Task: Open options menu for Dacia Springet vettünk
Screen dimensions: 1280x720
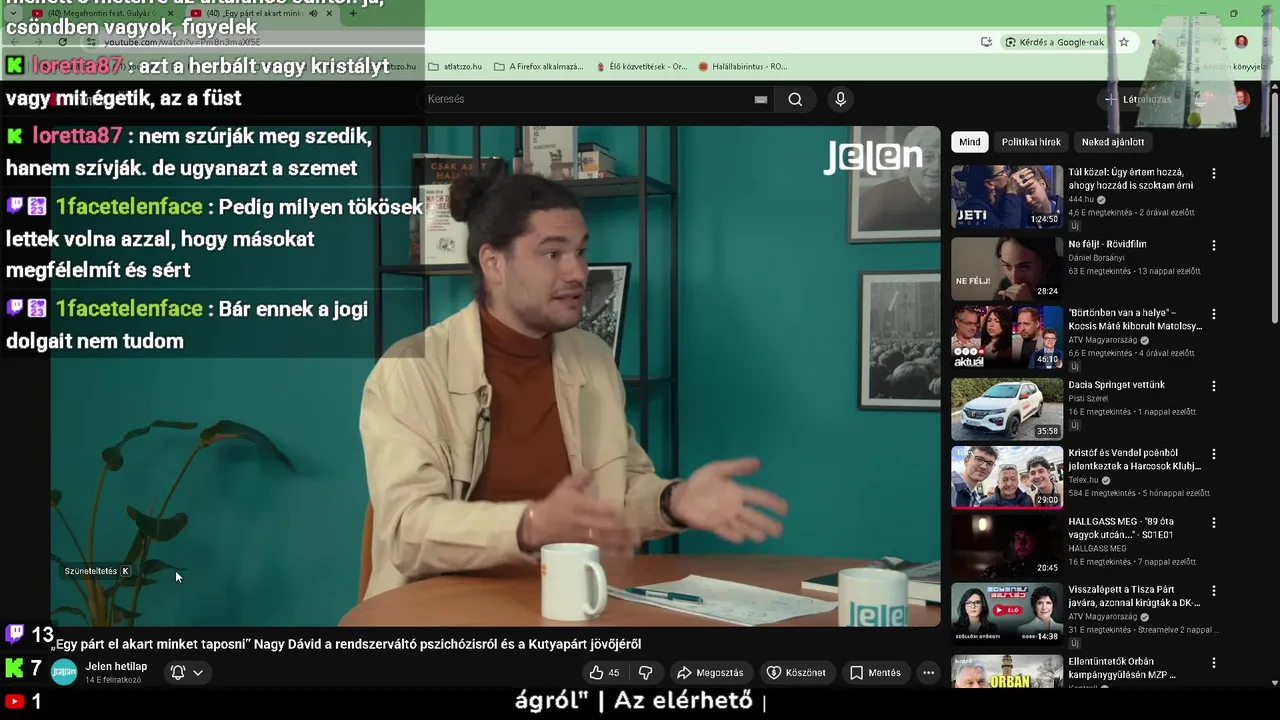Action: 1214,386
